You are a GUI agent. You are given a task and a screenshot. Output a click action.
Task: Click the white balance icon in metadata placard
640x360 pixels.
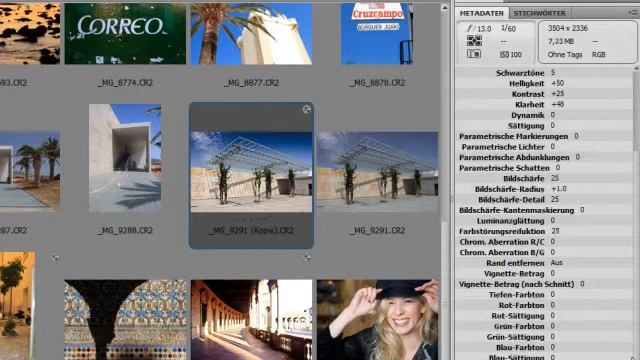click(474, 53)
